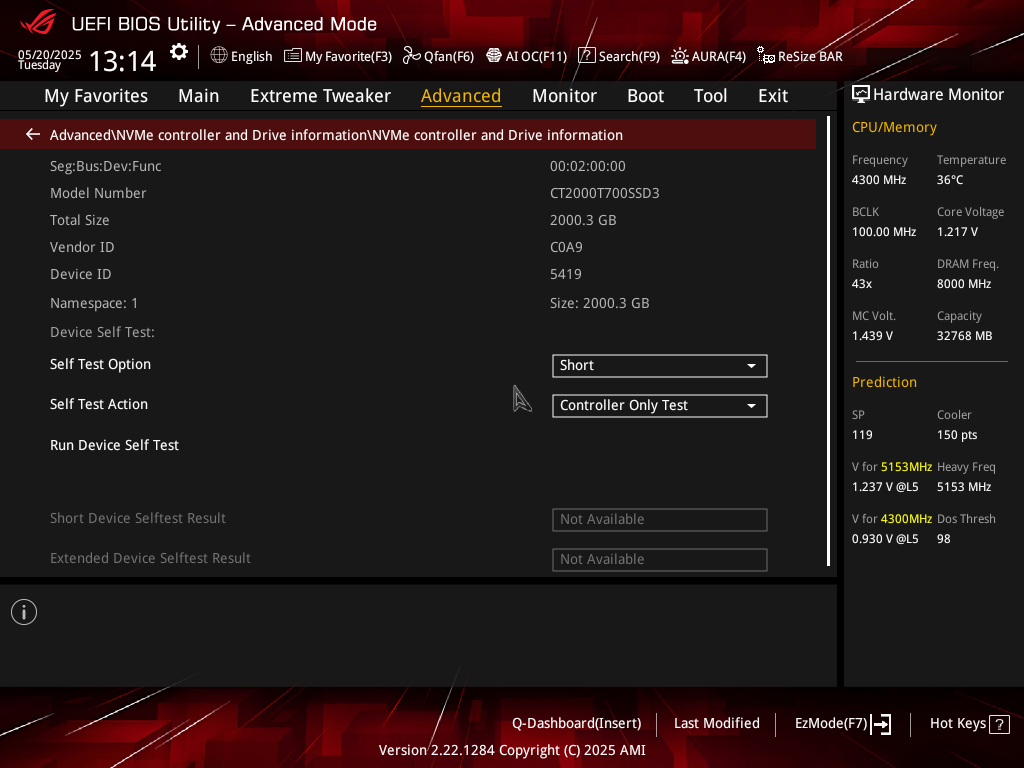Click the Hardware Monitor display icon
Screen dimensions: 1024x768
pyautogui.click(x=861, y=95)
